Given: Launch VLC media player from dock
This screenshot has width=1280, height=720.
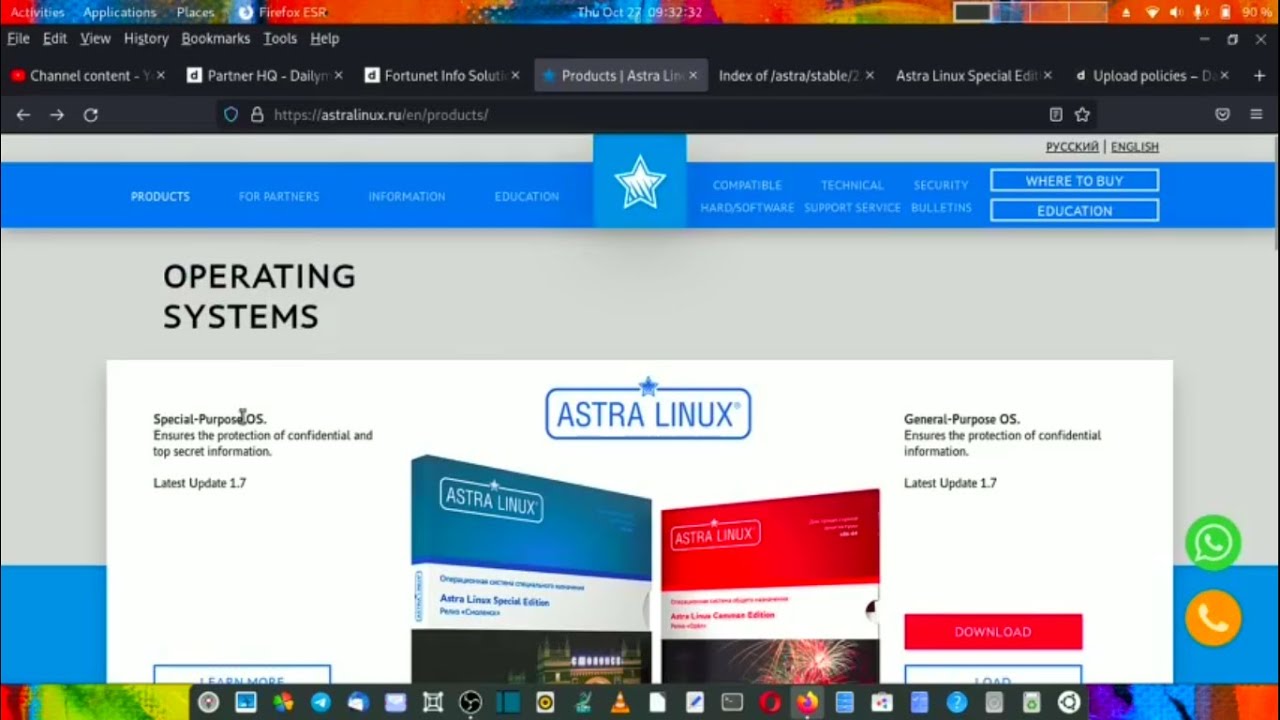Looking at the screenshot, I should (620, 703).
